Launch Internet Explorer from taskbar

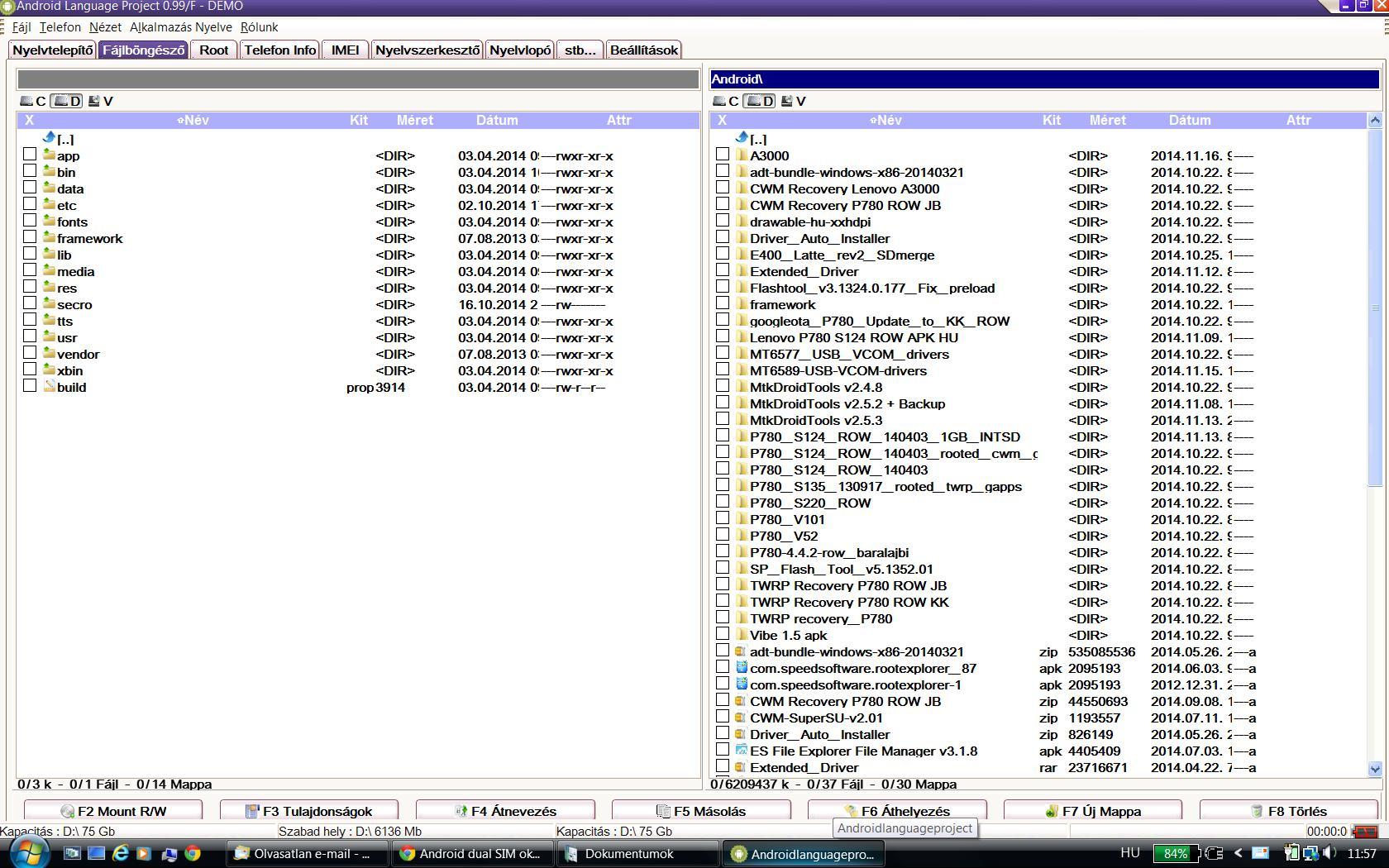[121, 853]
